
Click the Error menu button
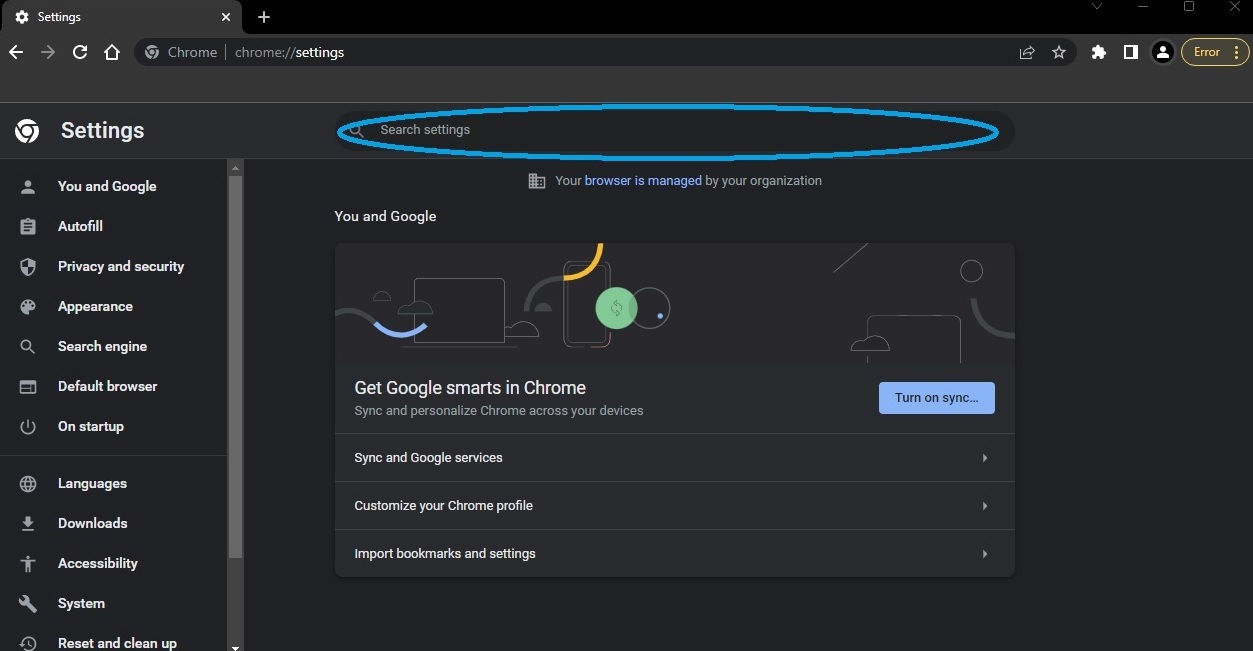pyautogui.click(x=1215, y=52)
